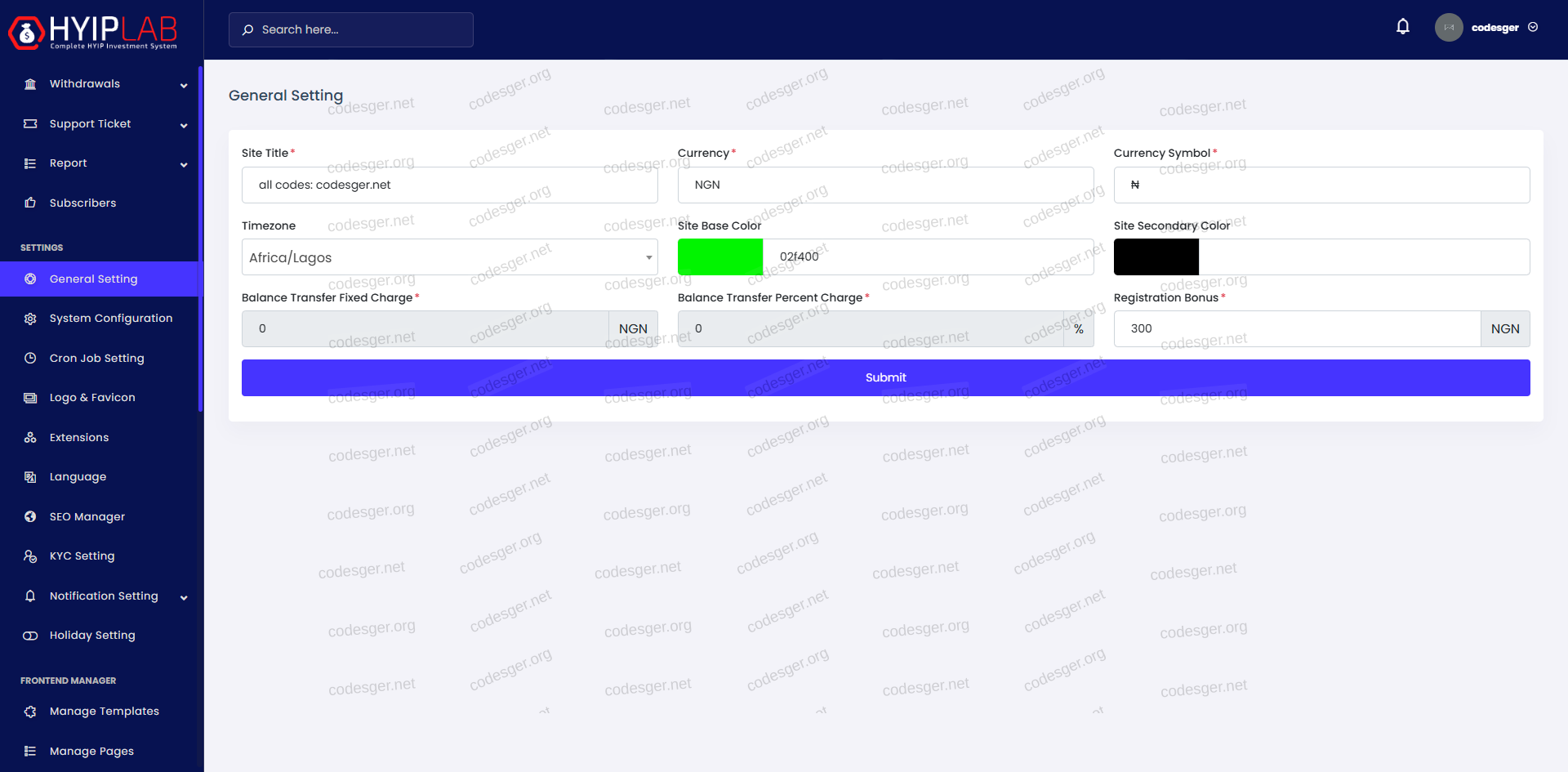
Task: Click the Extensions icon in sidebar
Action: 30,438
